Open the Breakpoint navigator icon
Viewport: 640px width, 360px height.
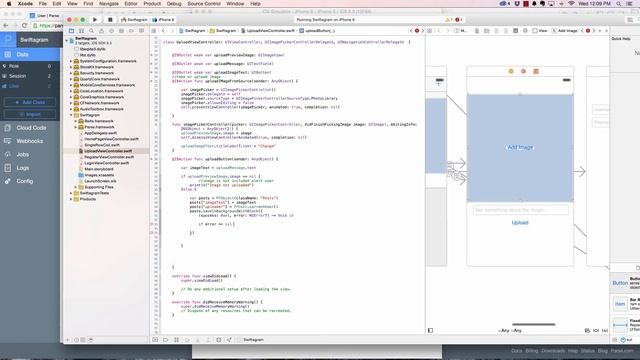coord(131,31)
